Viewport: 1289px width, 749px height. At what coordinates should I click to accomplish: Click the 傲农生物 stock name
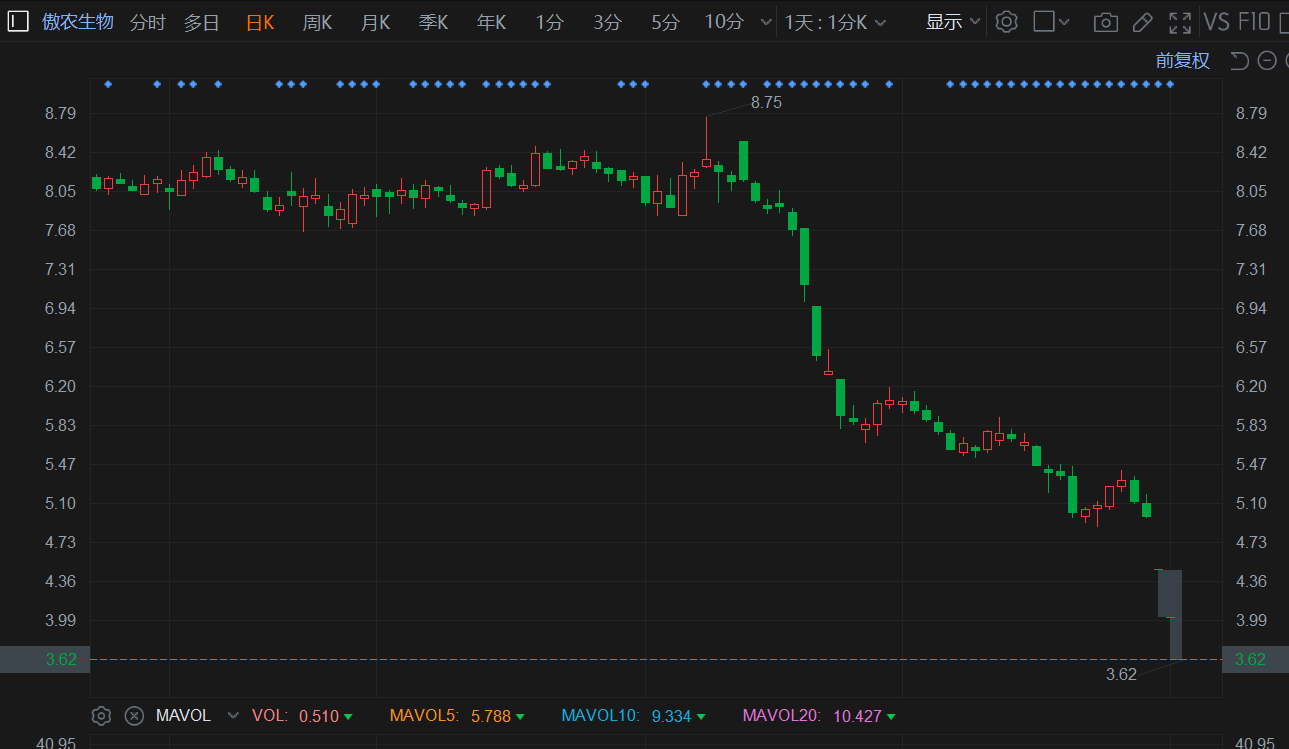[78, 22]
